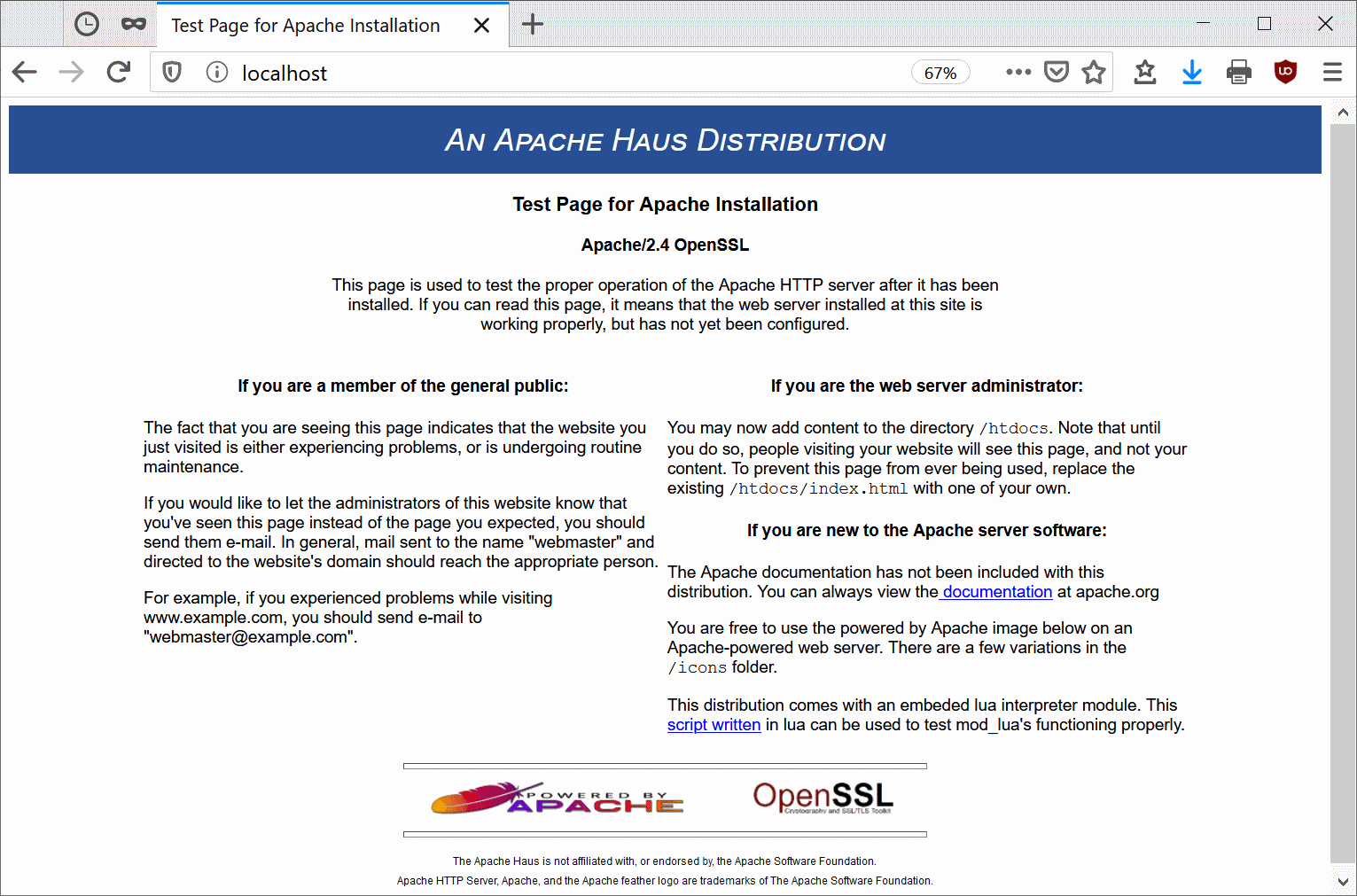Reset the 67% zoom level indicator
The width and height of the screenshot is (1357, 896).
[940, 73]
